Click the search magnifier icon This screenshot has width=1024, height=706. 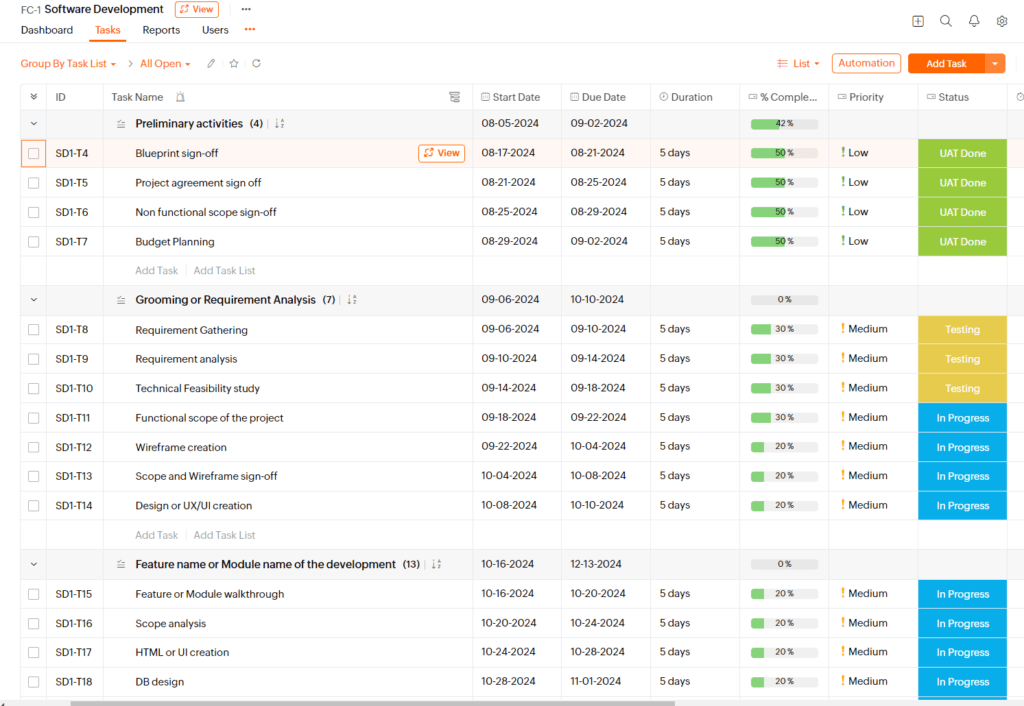tap(946, 21)
